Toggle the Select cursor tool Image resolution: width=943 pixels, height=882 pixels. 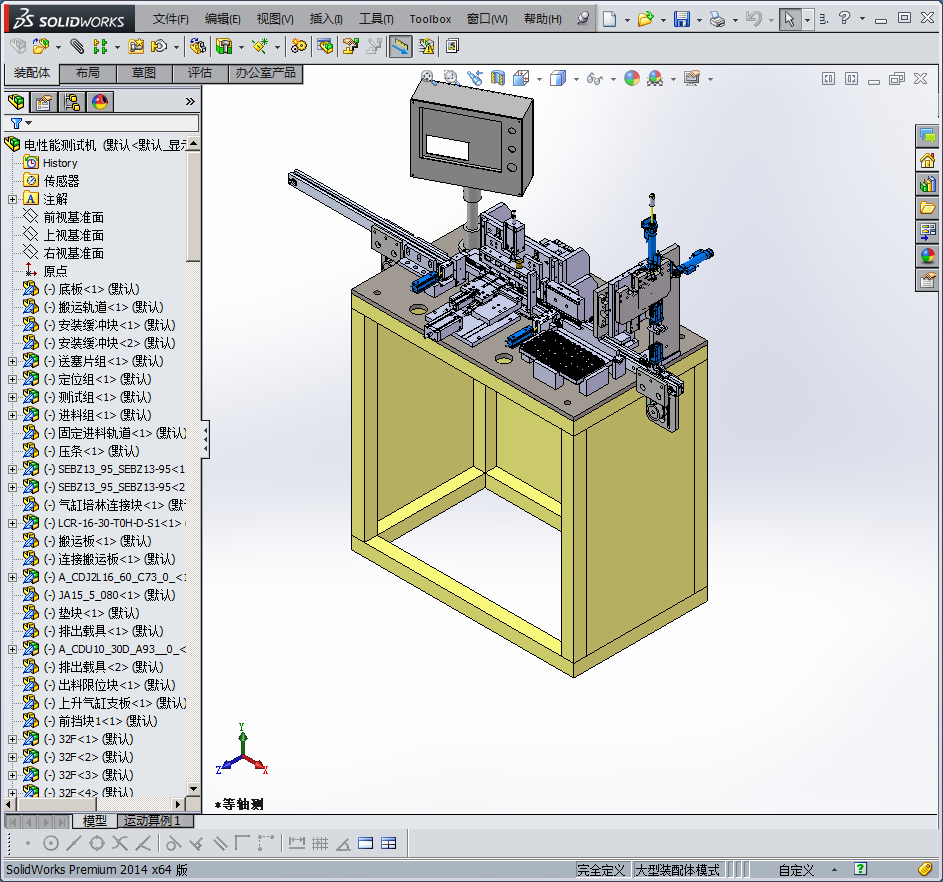(x=789, y=19)
